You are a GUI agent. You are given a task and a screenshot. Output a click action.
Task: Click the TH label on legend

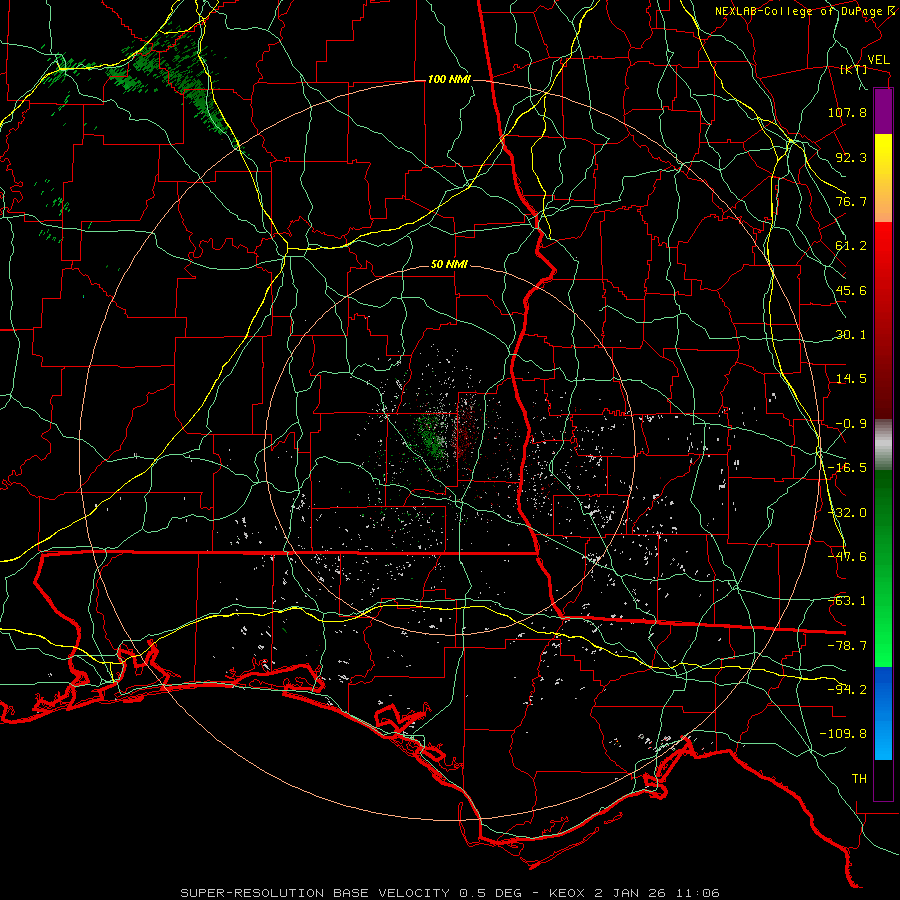859,779
